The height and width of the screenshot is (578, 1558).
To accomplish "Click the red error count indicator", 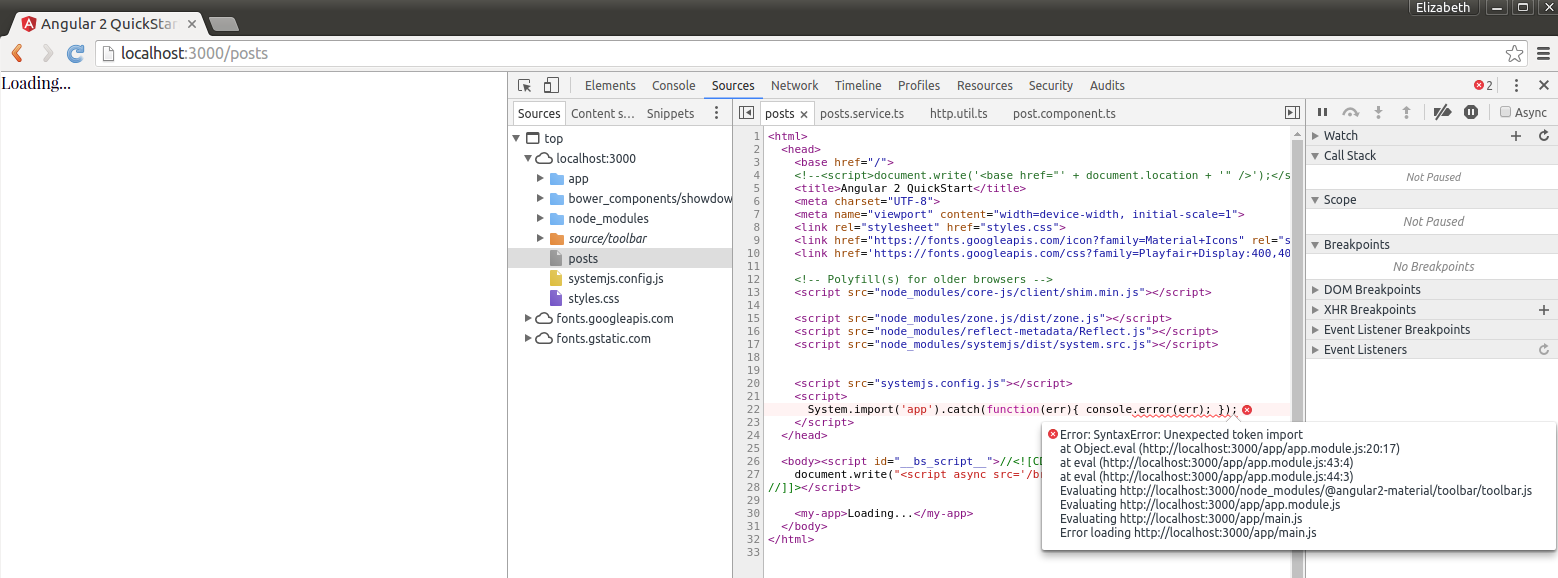I will (1483, 86).
